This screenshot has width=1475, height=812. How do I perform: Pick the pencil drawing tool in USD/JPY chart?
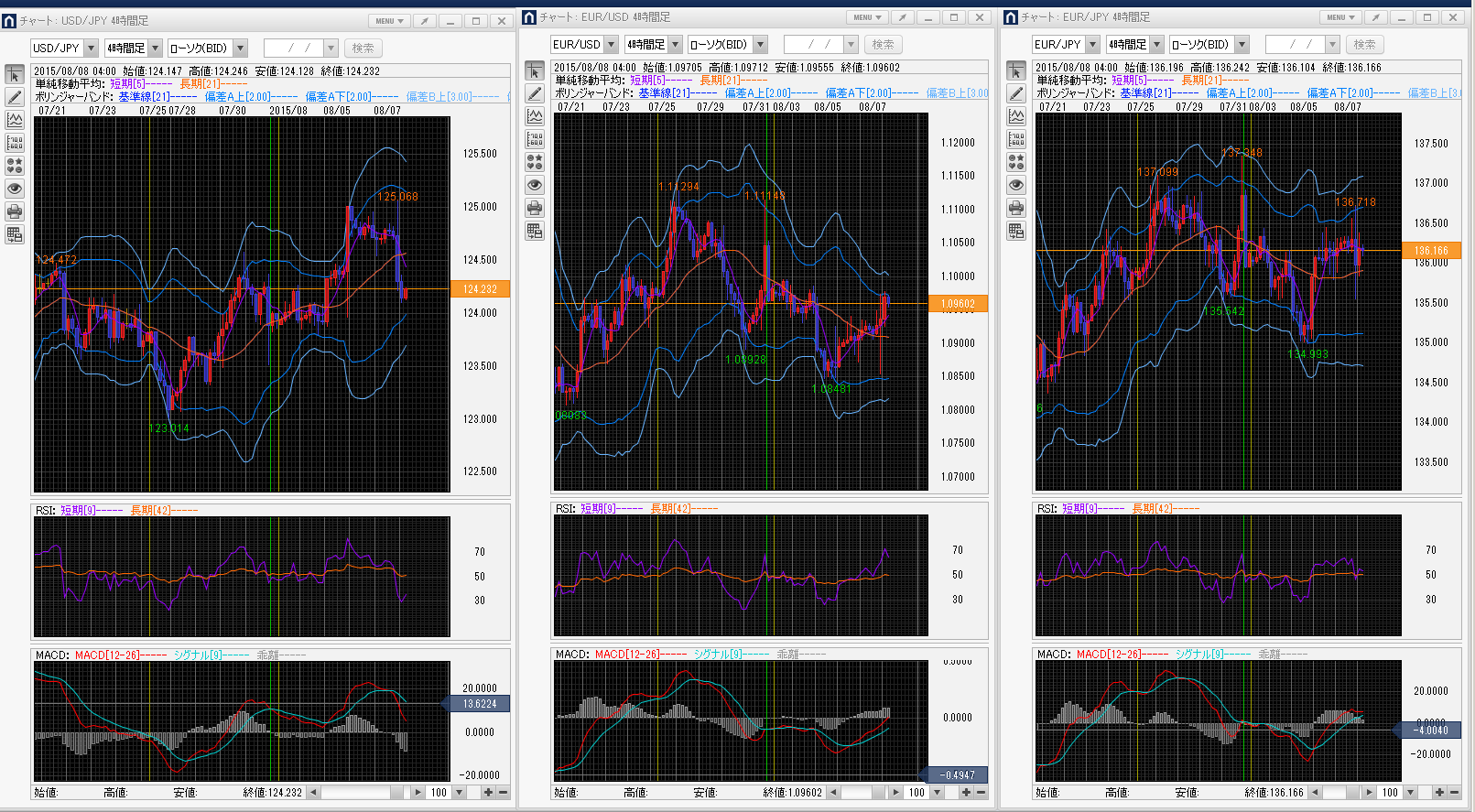pos(15,97)
